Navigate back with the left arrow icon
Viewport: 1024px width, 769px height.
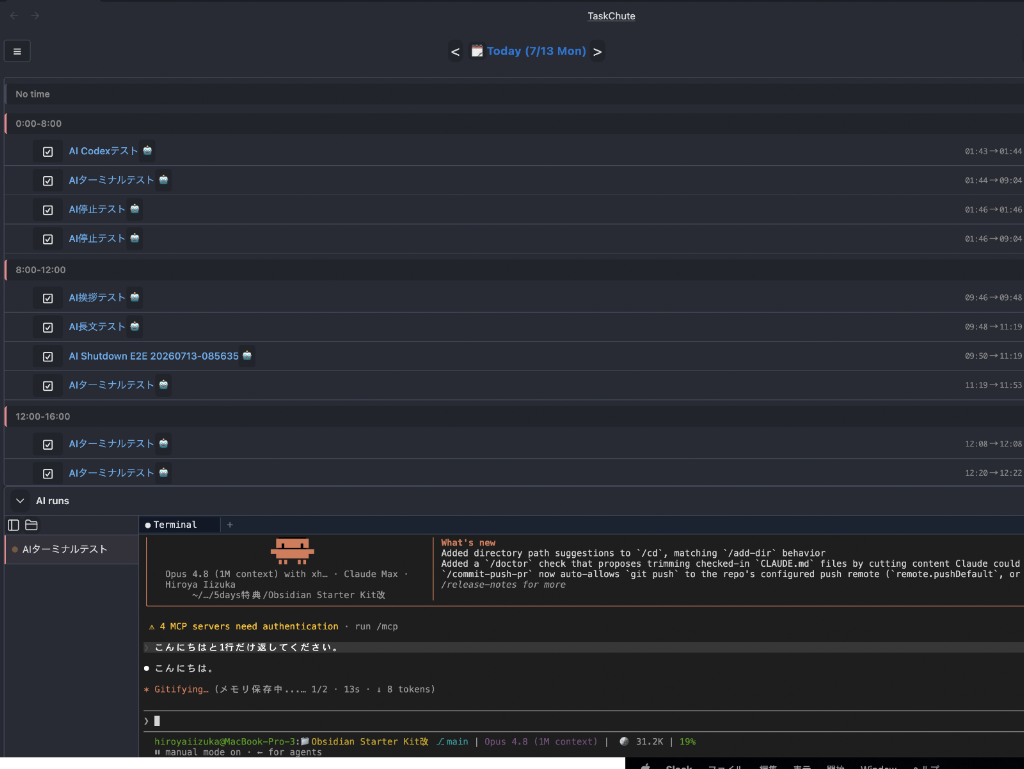14,16
